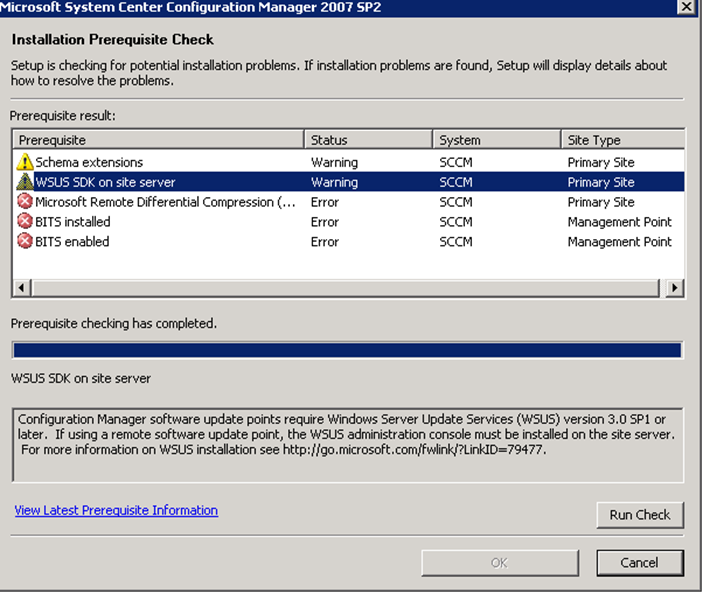
Task: Click Error status of BITS installed
Action: coord(325,222)
